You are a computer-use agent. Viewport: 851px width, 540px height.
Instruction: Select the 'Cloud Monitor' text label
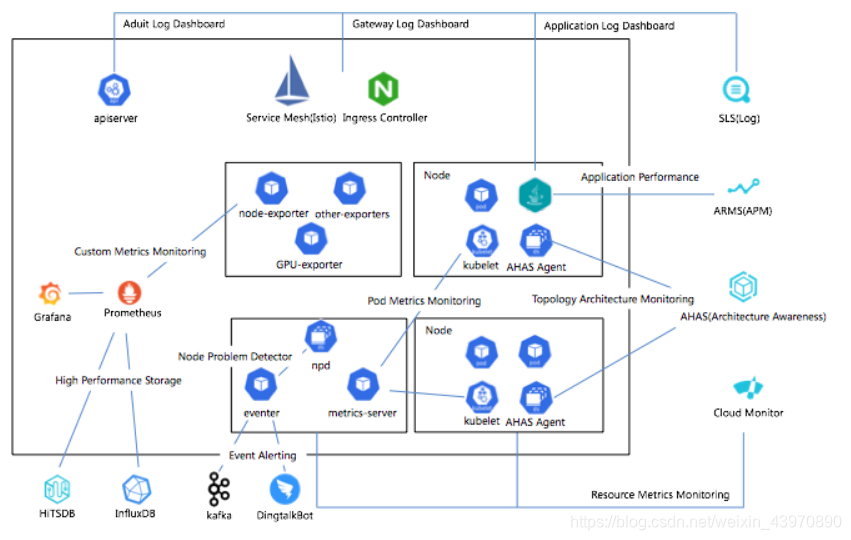point(748,413)
